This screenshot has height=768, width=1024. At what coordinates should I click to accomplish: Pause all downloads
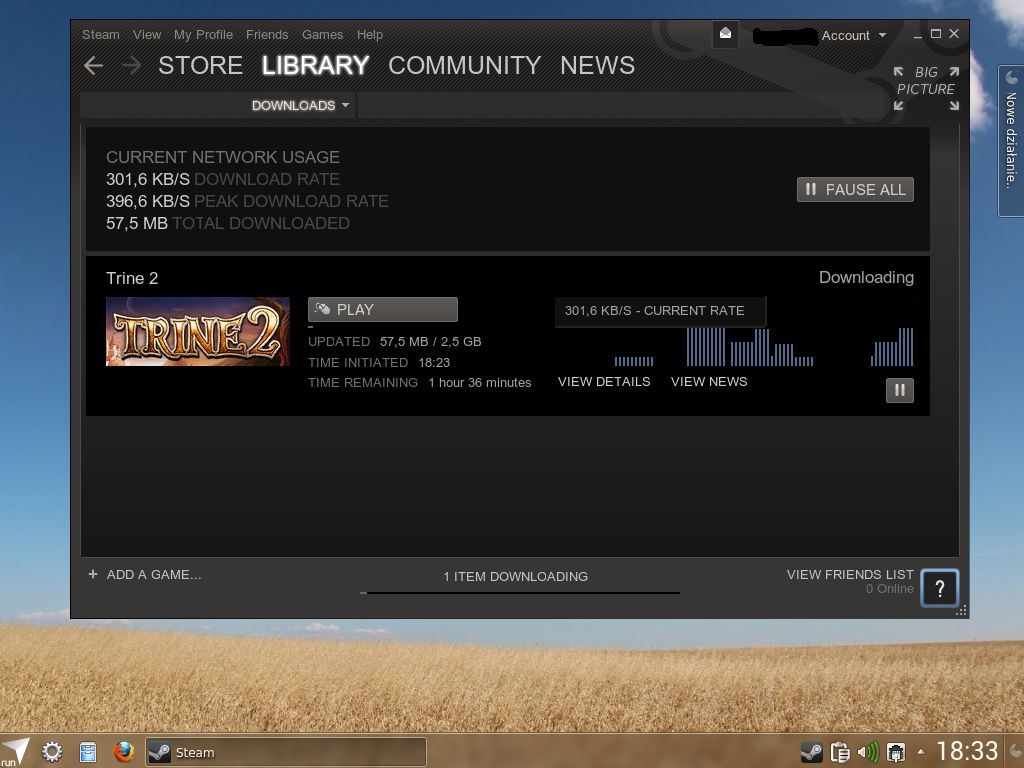855,189
